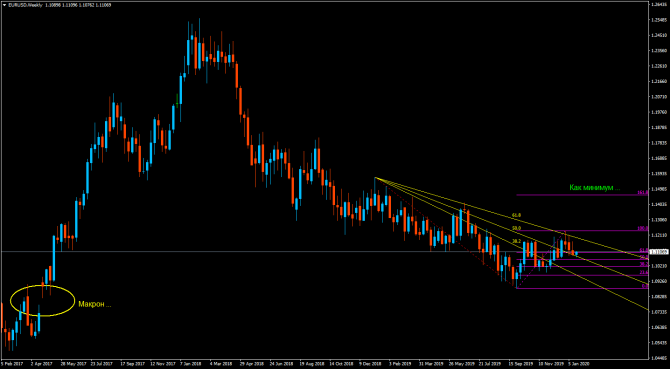Screen dimensions: 670x369
Task: Click the highlighted current price tag on price axis
Action: pyautogui.click(x=659, y=252)
